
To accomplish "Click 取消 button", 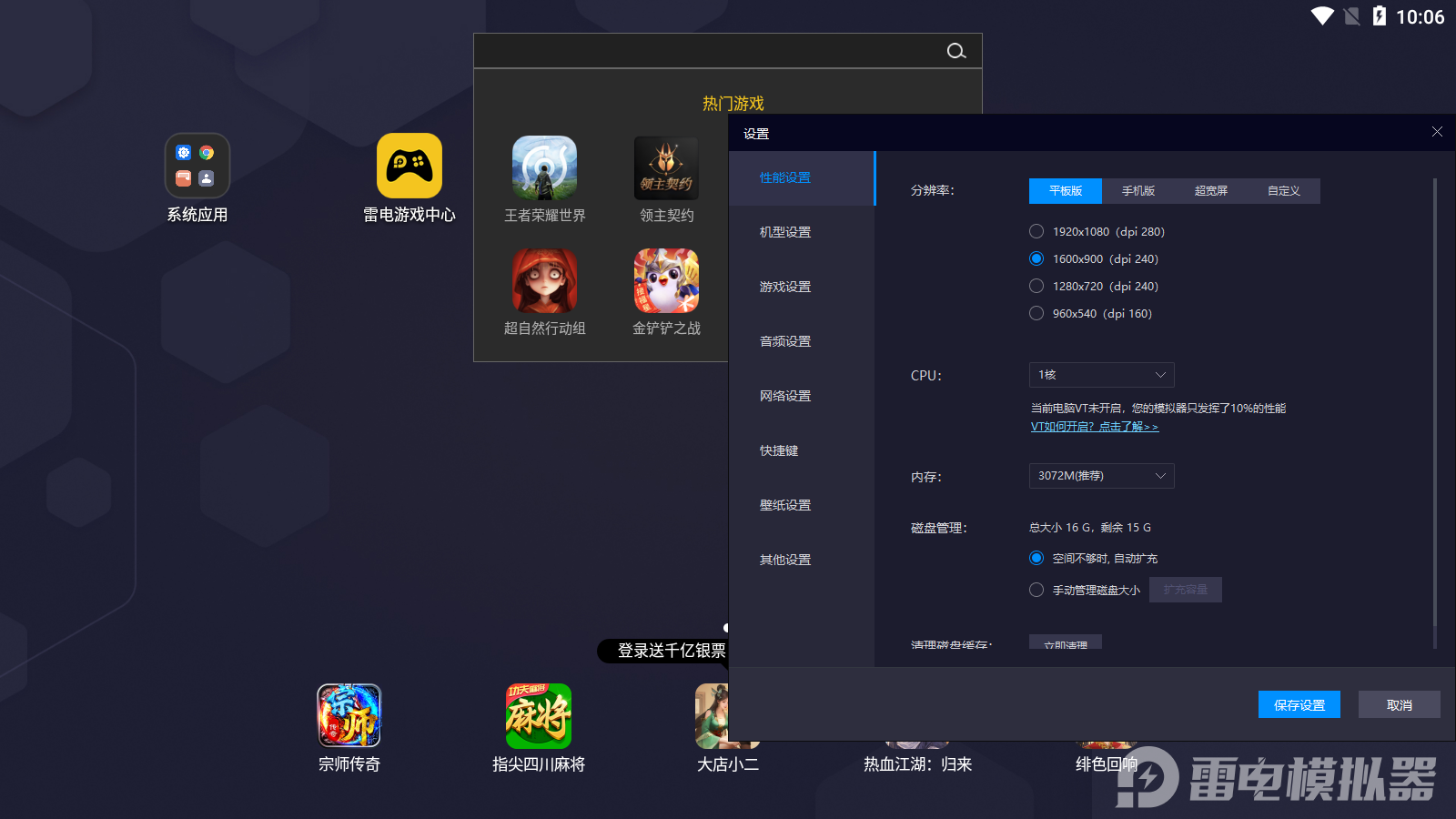I will click(1400, 704).
